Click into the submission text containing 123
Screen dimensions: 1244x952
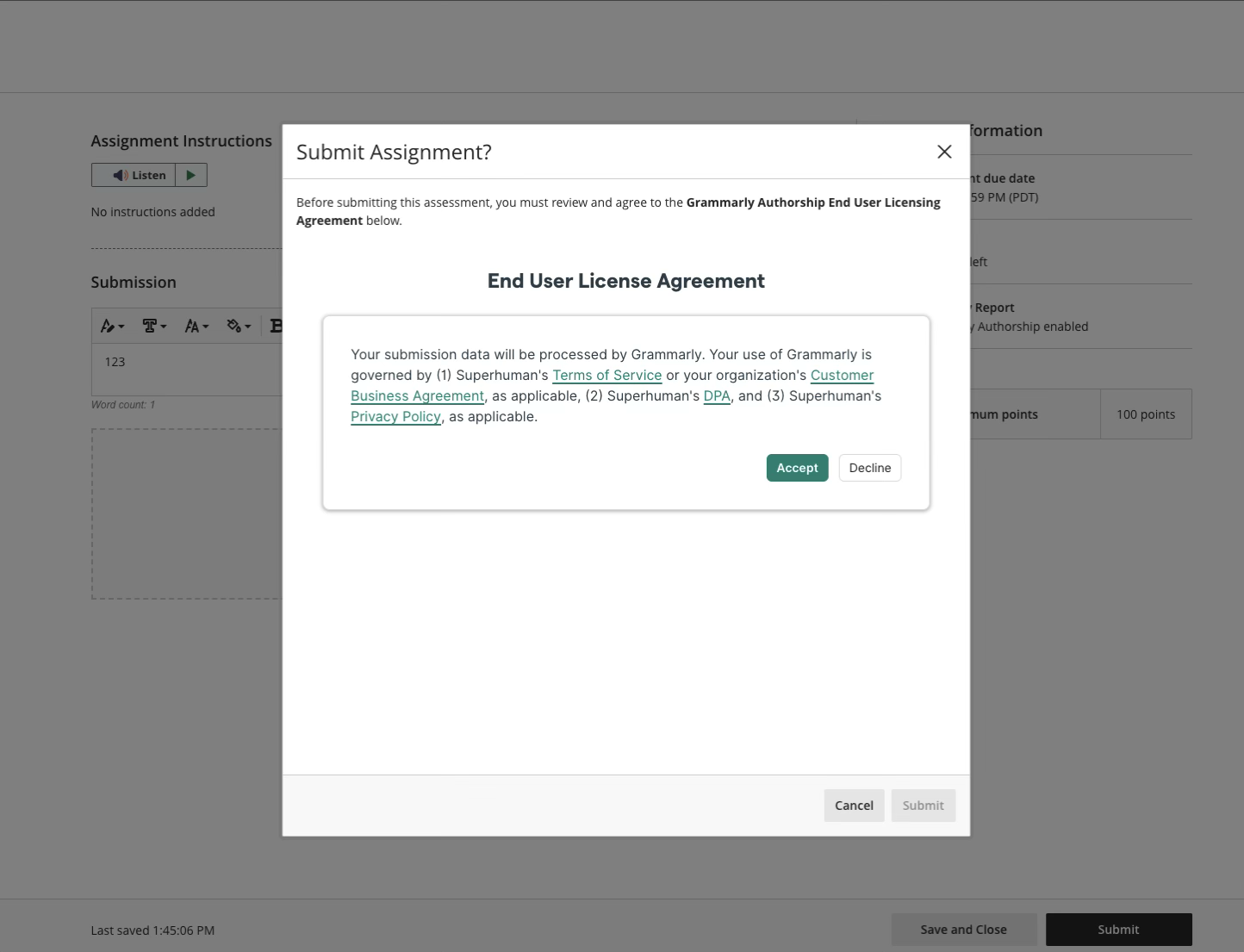(187, 370)
